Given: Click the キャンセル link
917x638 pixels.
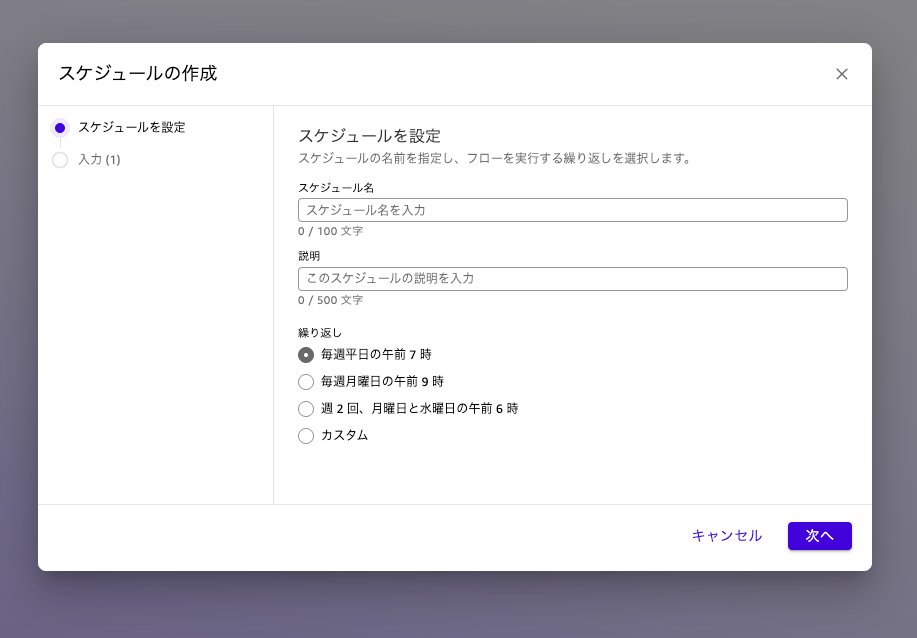Looking at the screenshot, I should tap(726, 536).
